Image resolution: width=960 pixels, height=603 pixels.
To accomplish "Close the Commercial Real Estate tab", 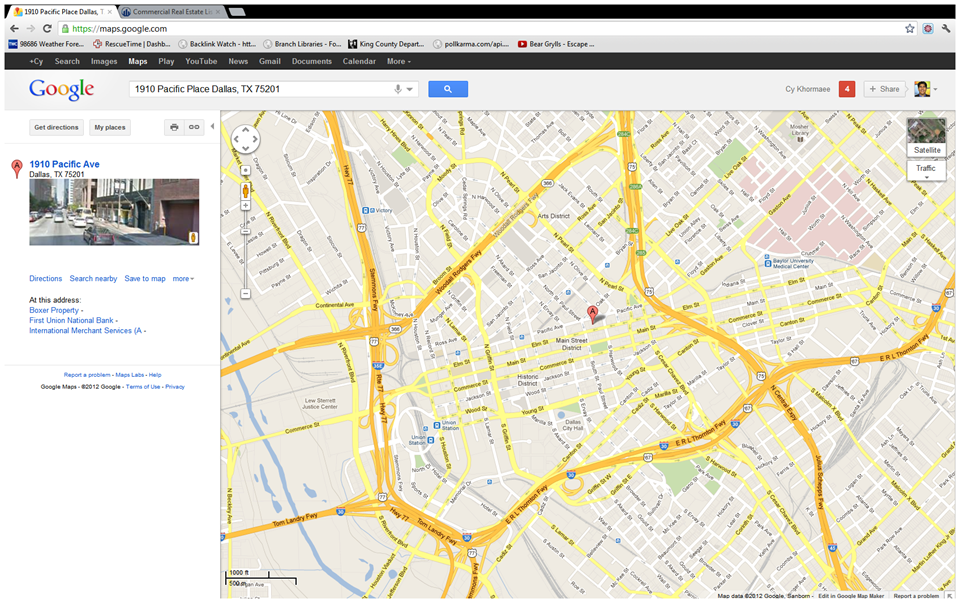I will click(219, 12).
